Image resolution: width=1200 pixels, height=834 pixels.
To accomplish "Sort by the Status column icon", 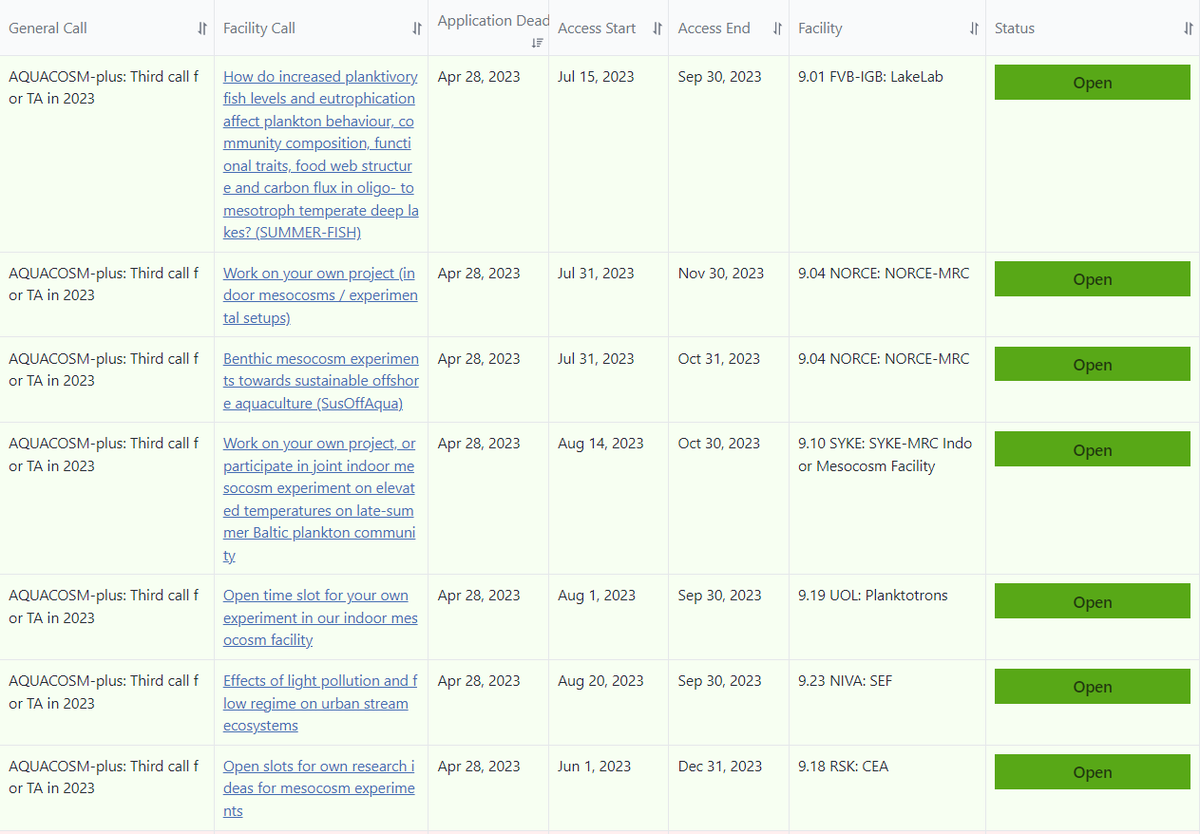I will tap(1188, 29).
